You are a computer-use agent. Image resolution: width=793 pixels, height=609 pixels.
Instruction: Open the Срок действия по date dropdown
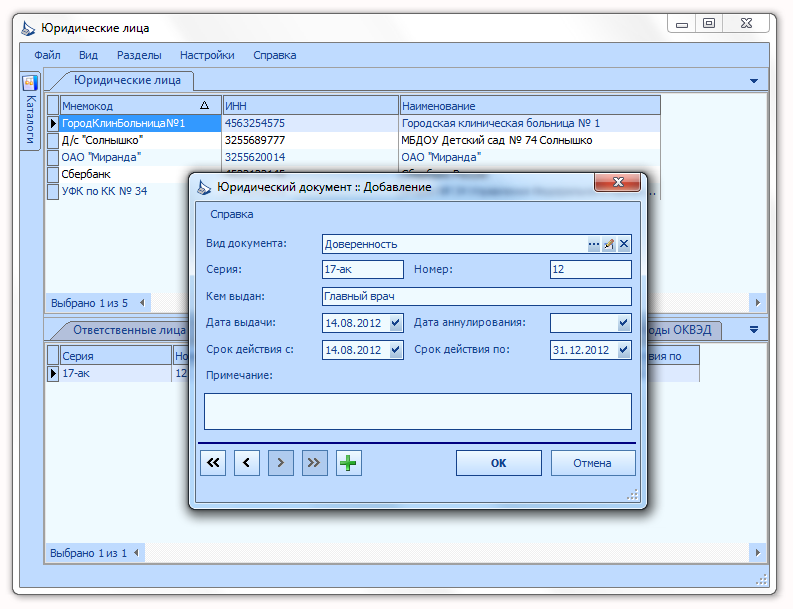624,350
